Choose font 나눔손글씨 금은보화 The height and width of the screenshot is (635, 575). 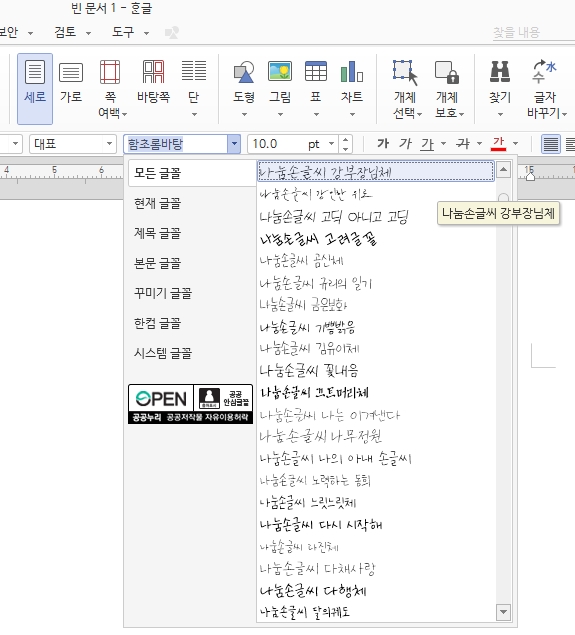click(376, 305)
